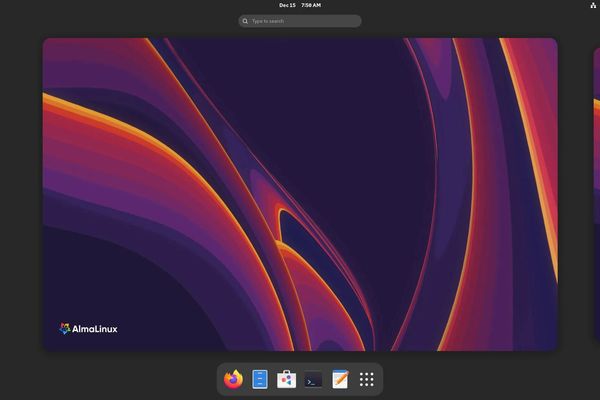Show Applications grid in the dock

point(367,379)
